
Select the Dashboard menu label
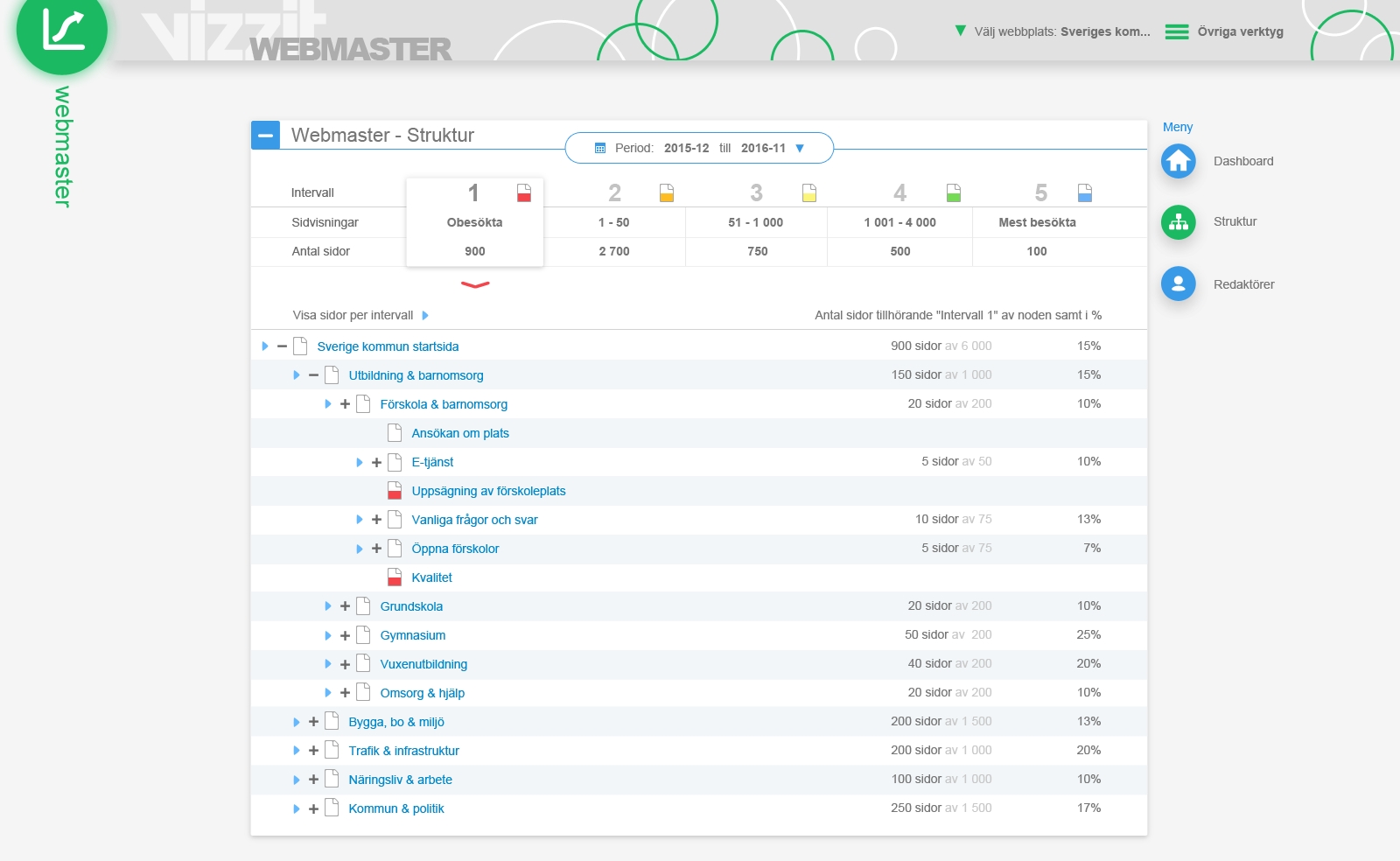click(x=1243, y=161)
